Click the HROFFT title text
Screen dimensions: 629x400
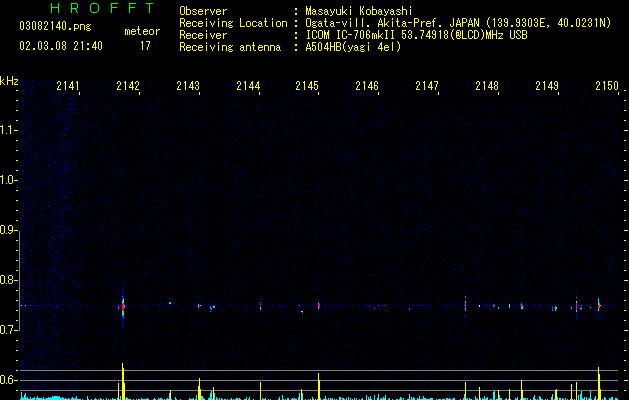click(102, 8)
